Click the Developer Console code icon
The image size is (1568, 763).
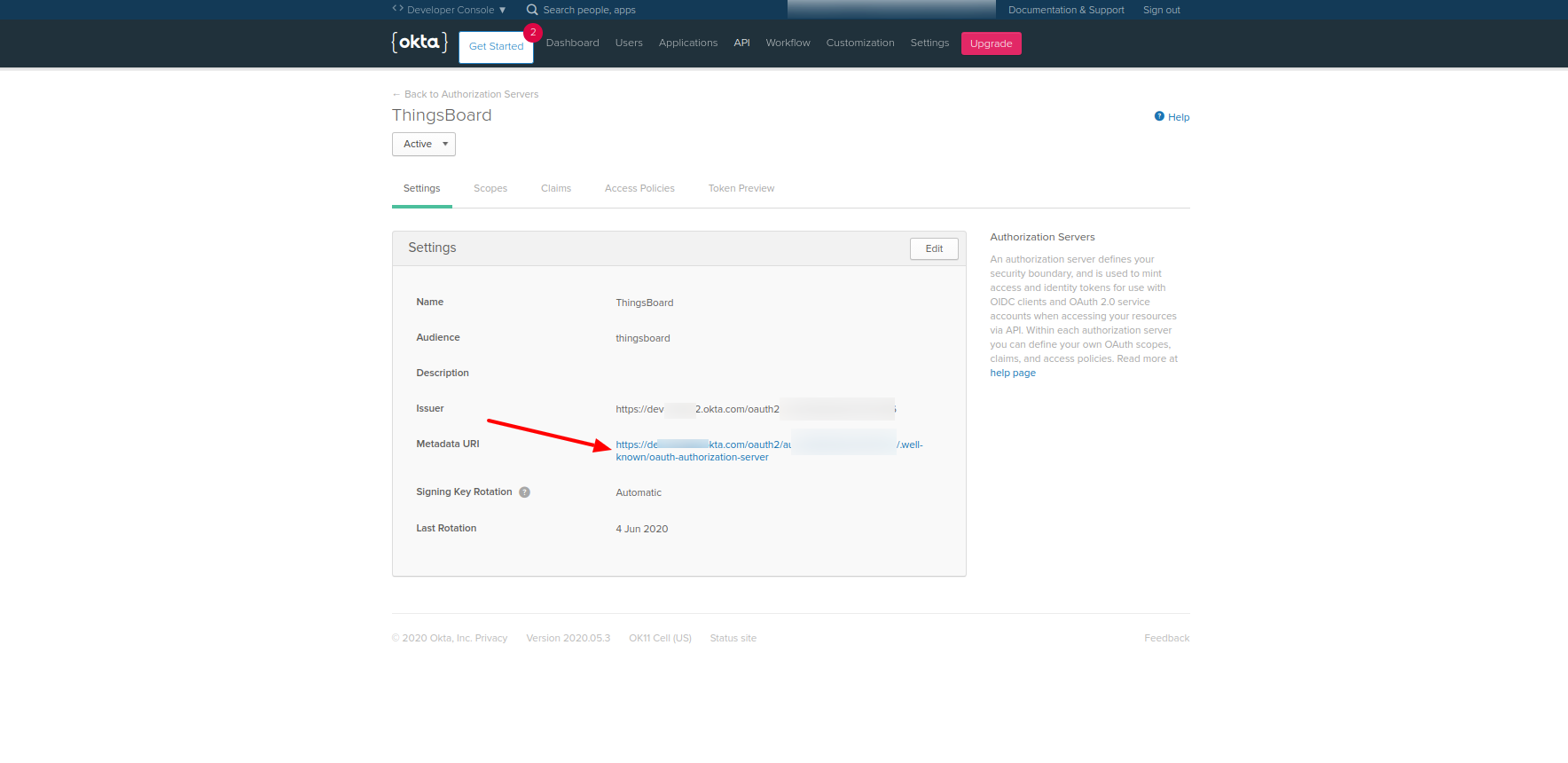pyautogui.click(x=397, y=9)
